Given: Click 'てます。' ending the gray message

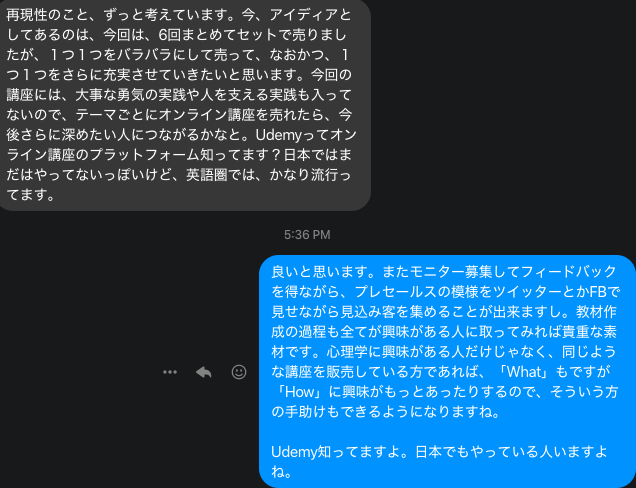Looking at the screenshot, I should 31,195.
